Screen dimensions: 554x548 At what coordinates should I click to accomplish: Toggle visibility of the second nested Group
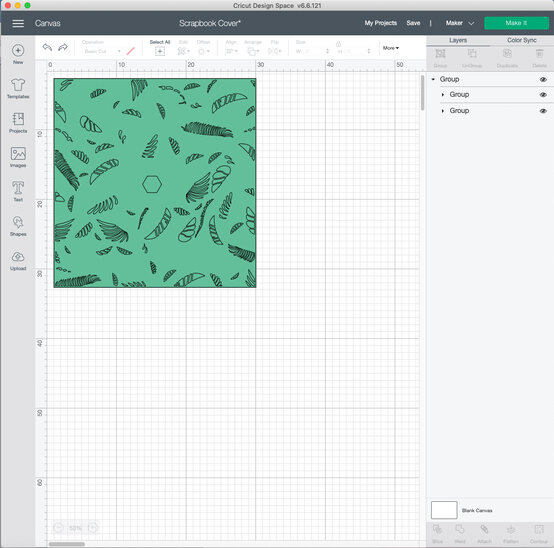543,111
